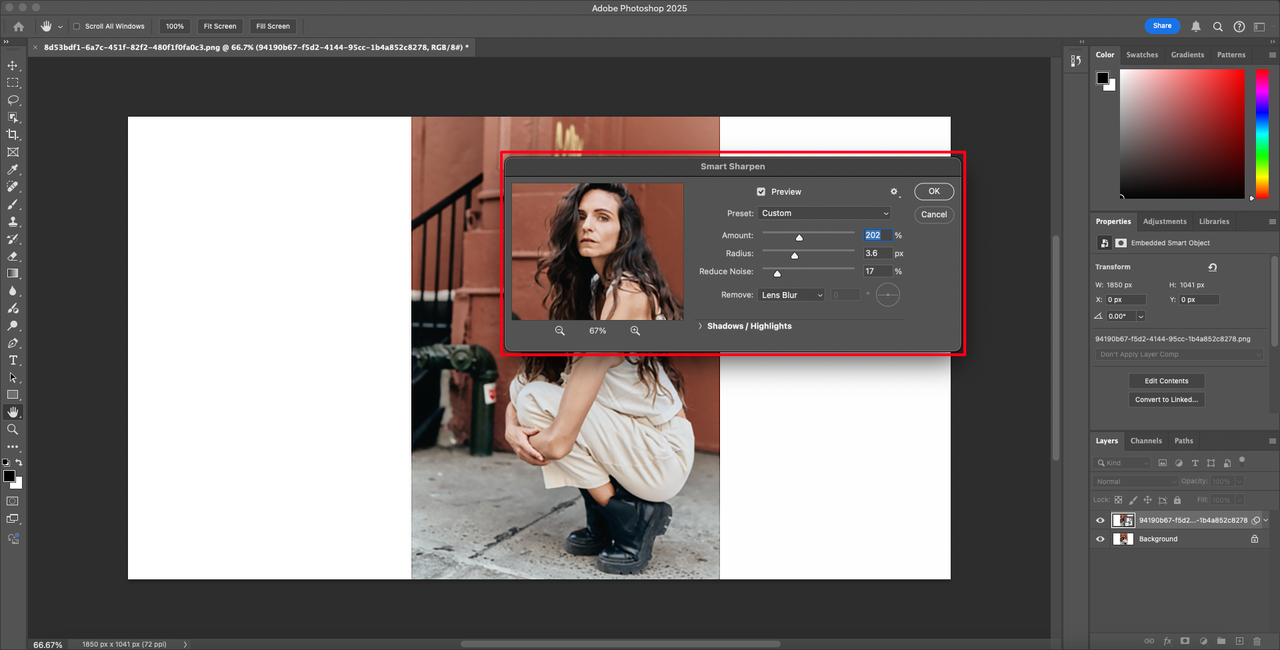Click the Radius value input field
The height and width of the screenshot is (650, 1280).
877,254
